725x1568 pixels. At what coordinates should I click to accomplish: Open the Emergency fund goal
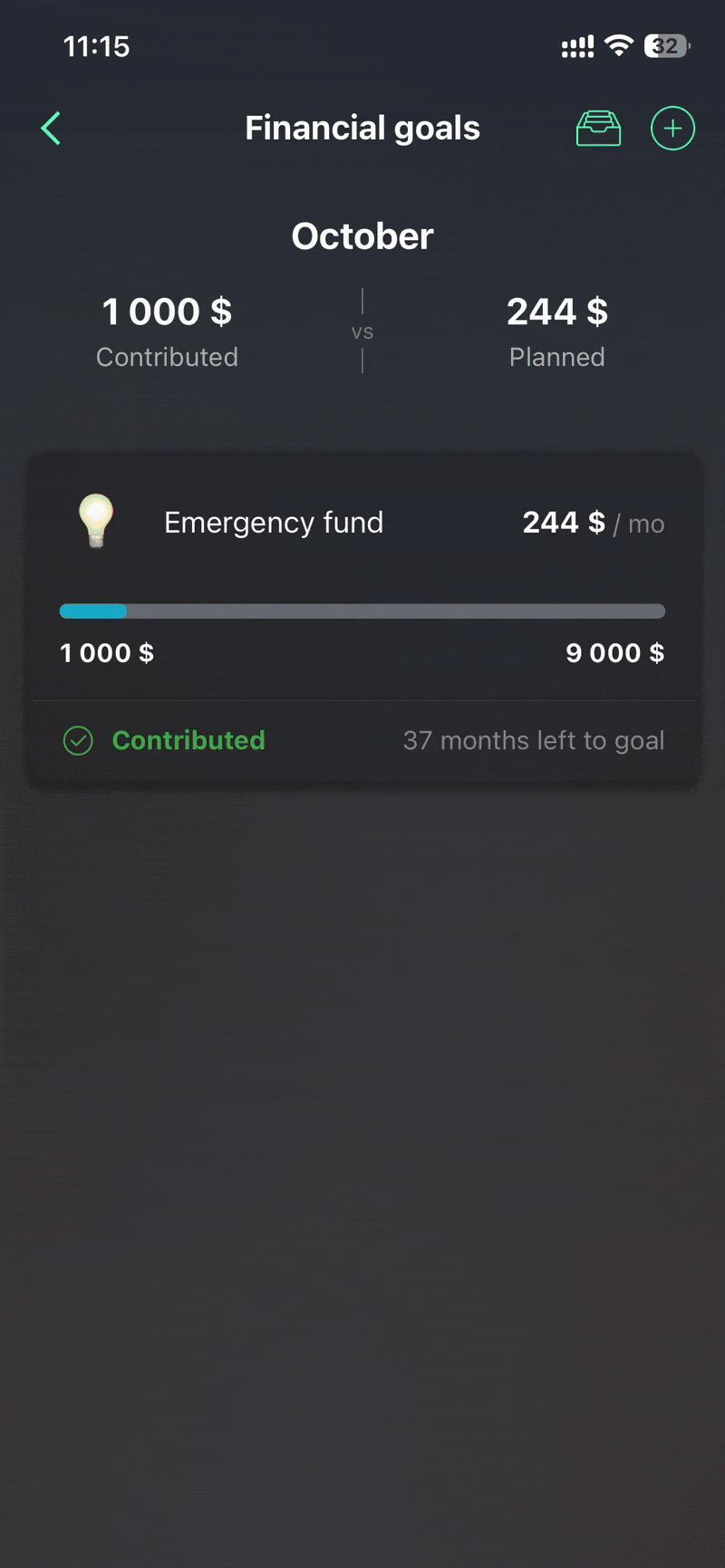274,523
